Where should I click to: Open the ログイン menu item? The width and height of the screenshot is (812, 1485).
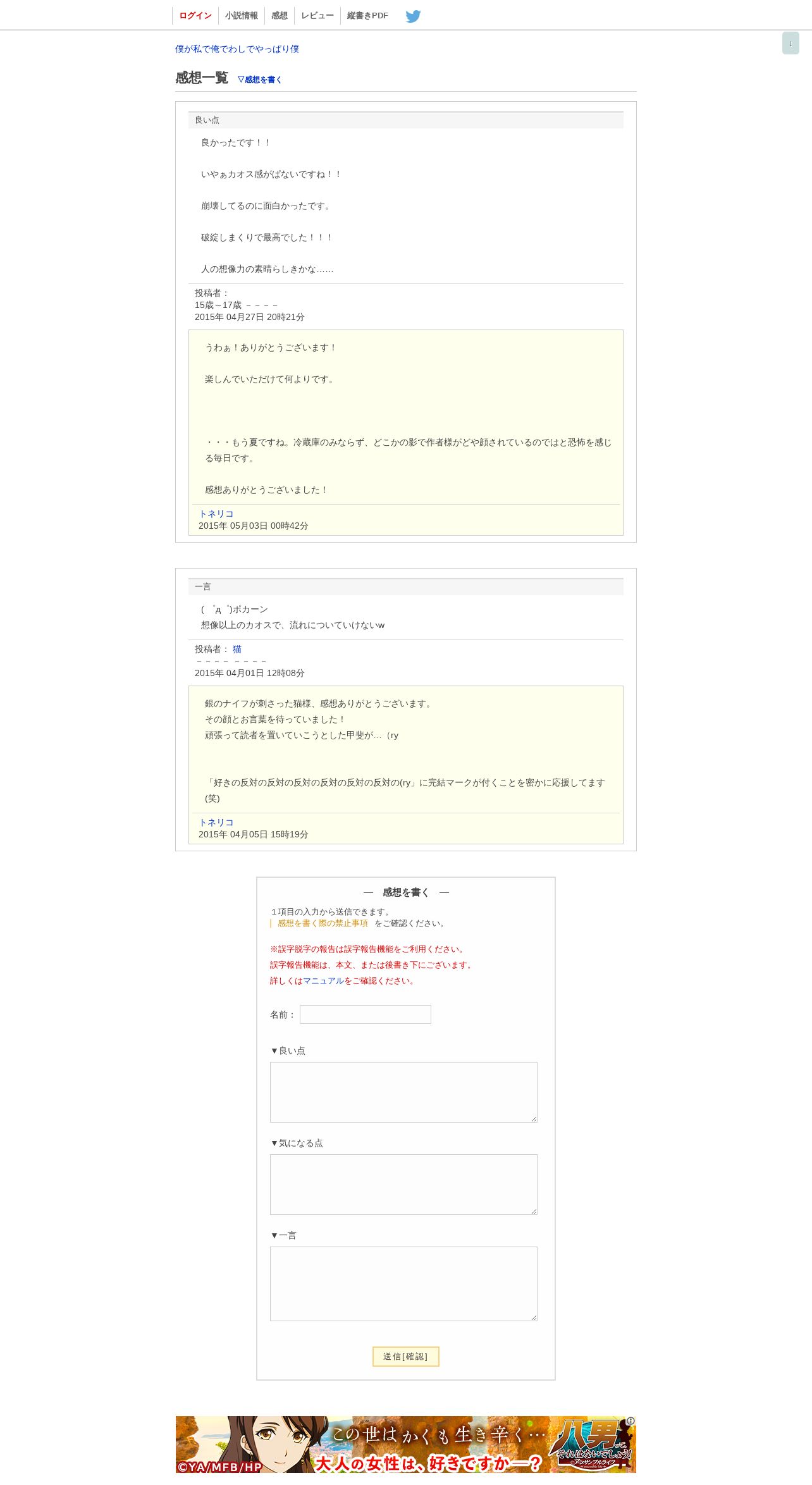195,16
